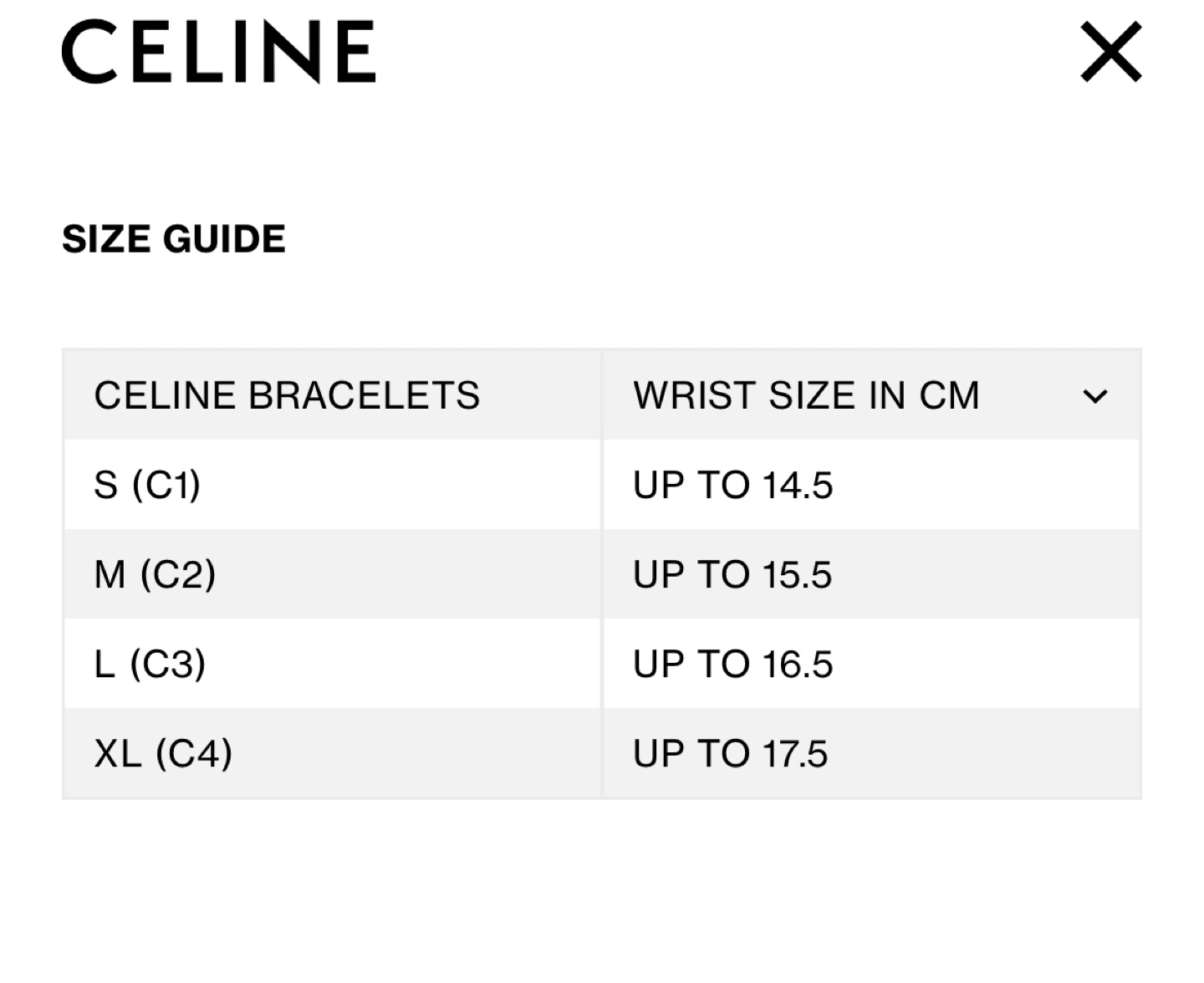
Task: Click the UP TO 14.5 cell
Action: click(x=871, y=485)
